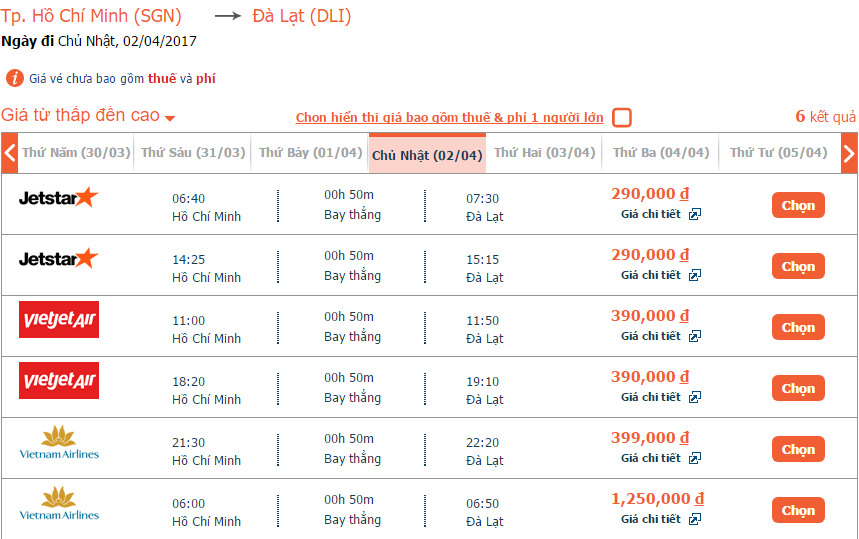Click the VietJet Air logo for 18:20 flight
The width and height of the screenshot is (859, 539).
tap(59, 380)
